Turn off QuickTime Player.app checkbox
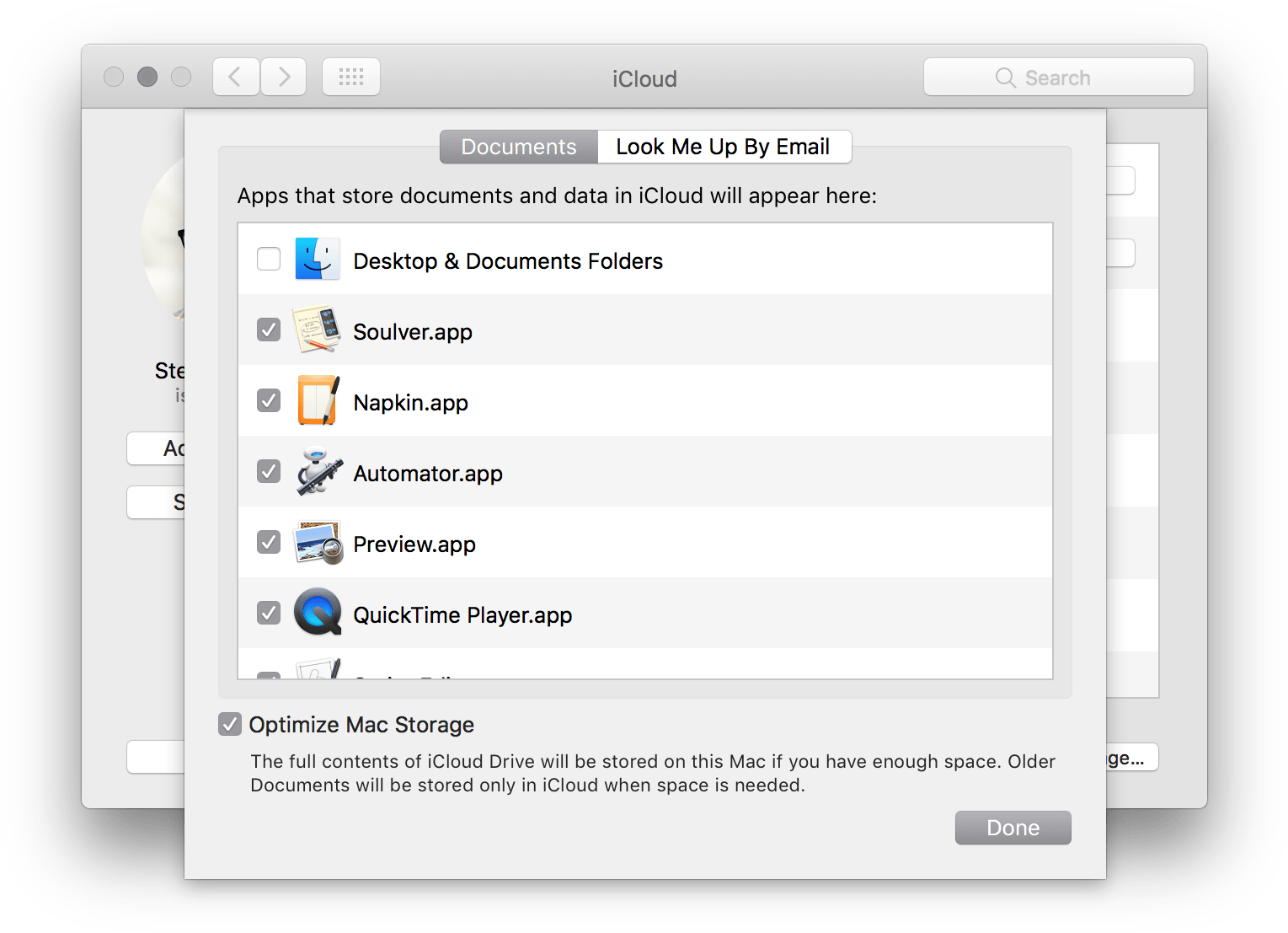 [269, 613]
